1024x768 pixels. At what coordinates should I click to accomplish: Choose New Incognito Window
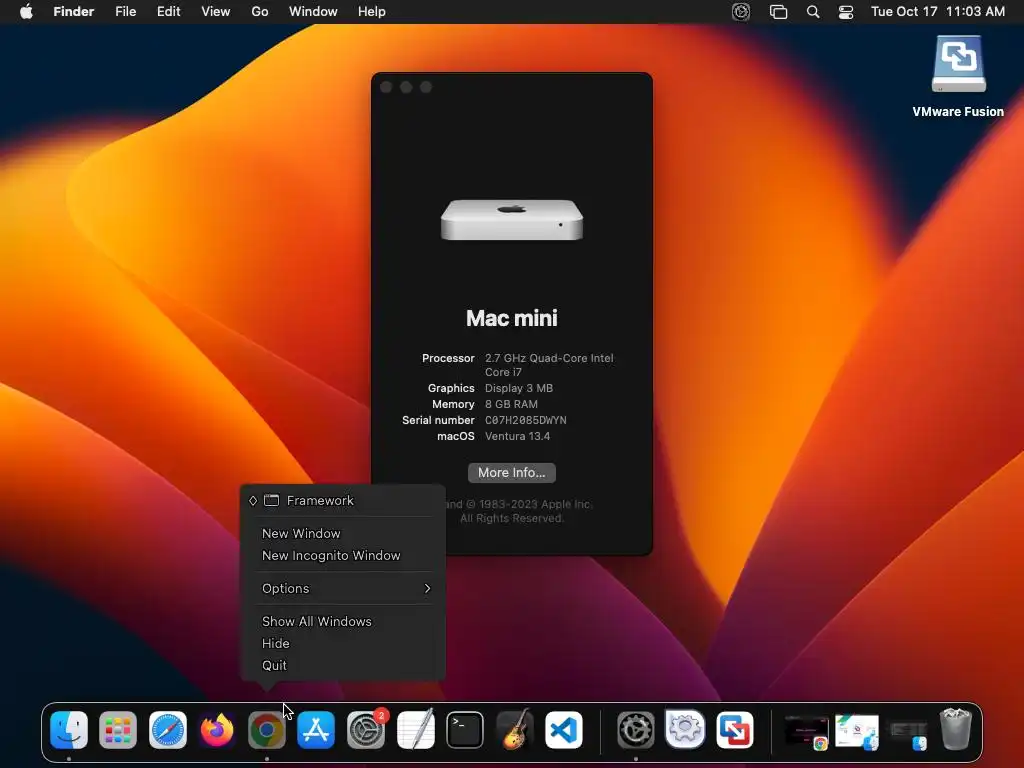pyautogui.click(x=343, y=556)
